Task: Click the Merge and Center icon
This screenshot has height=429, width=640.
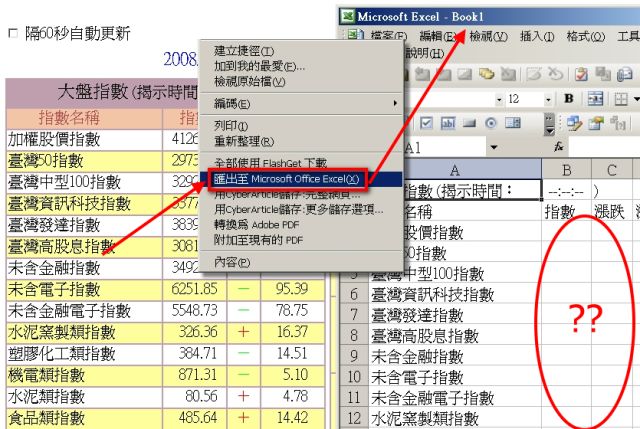Action: tap(595, 99)
